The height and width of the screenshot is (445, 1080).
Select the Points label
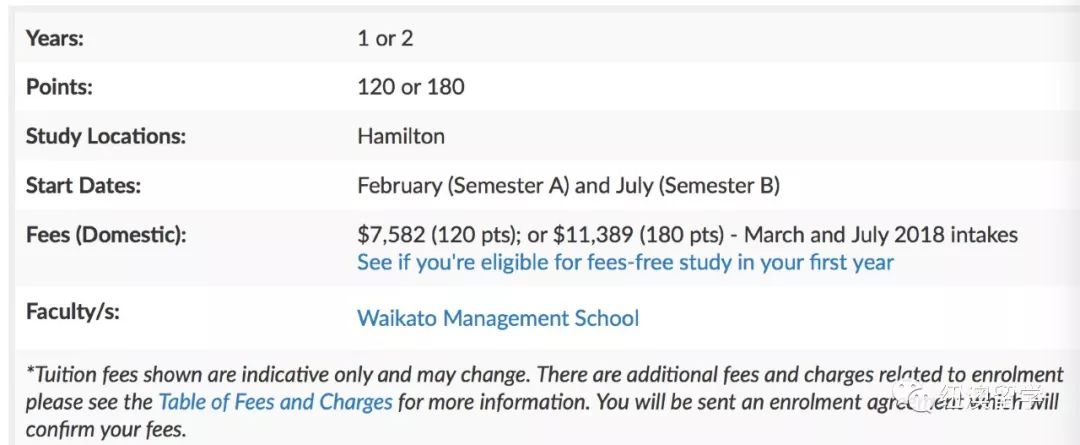[x=59, y=87]
